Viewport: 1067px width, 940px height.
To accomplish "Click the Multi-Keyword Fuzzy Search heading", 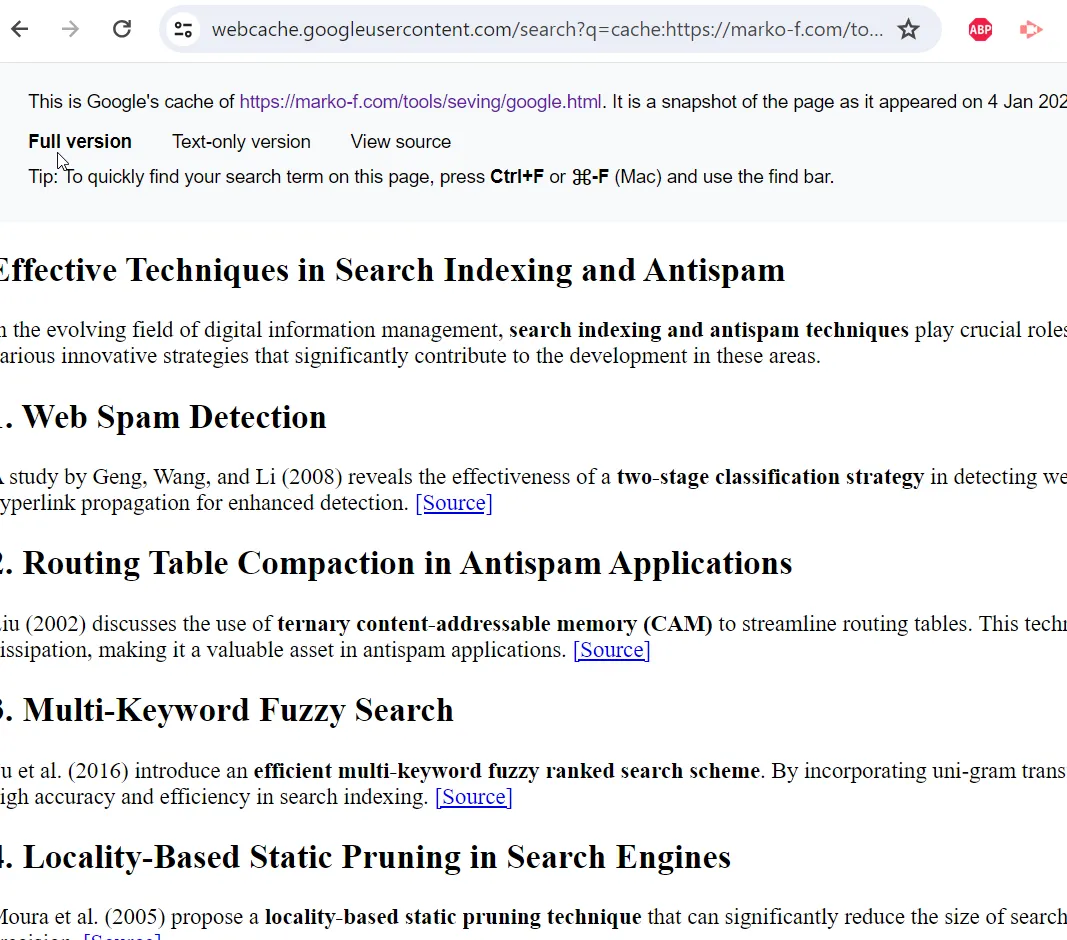I will tap(227, 710).
